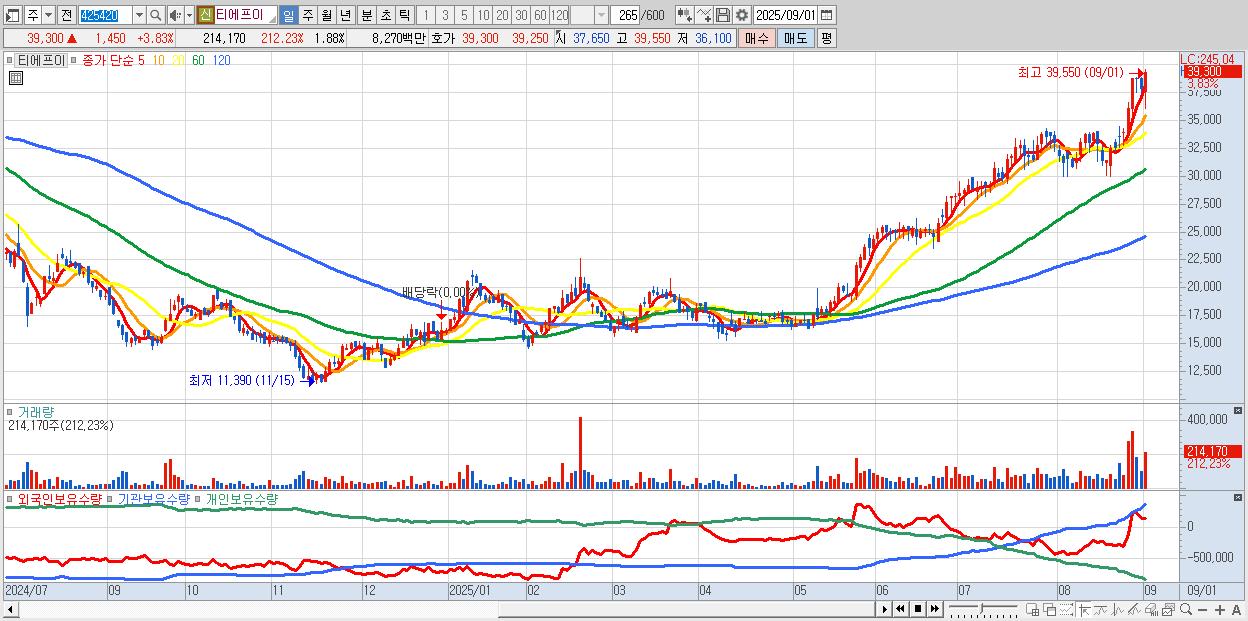
Task: Open dropdown after 120 period button
Action: point(601,15)
